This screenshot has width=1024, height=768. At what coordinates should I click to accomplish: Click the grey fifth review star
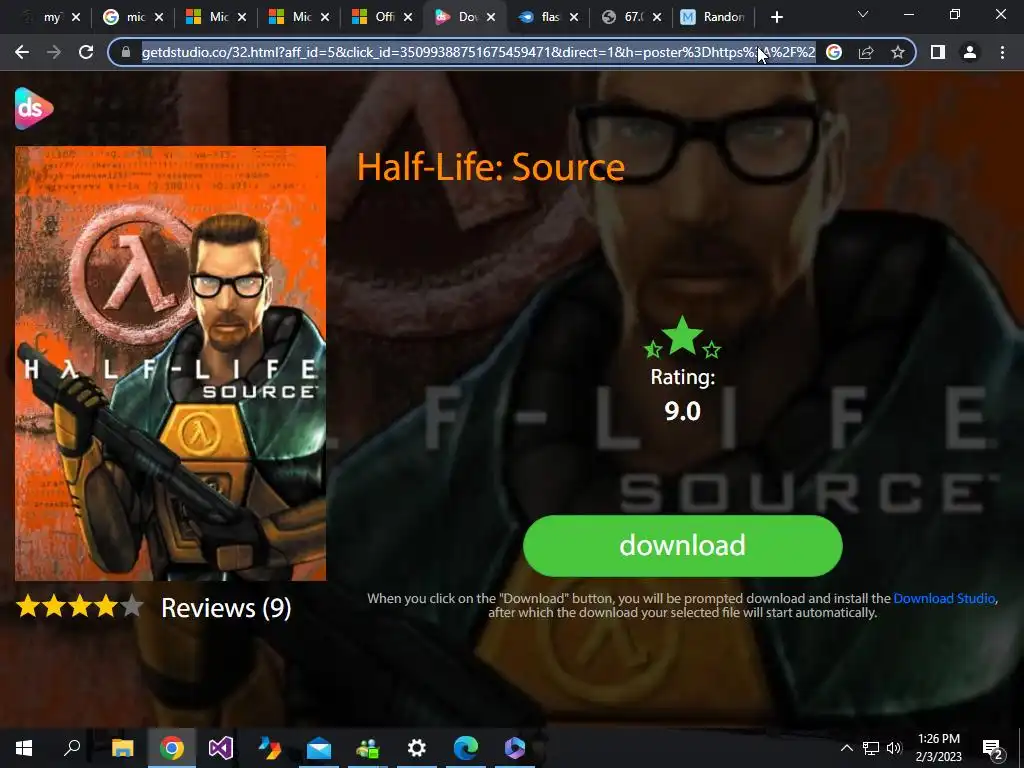(132, 606)
